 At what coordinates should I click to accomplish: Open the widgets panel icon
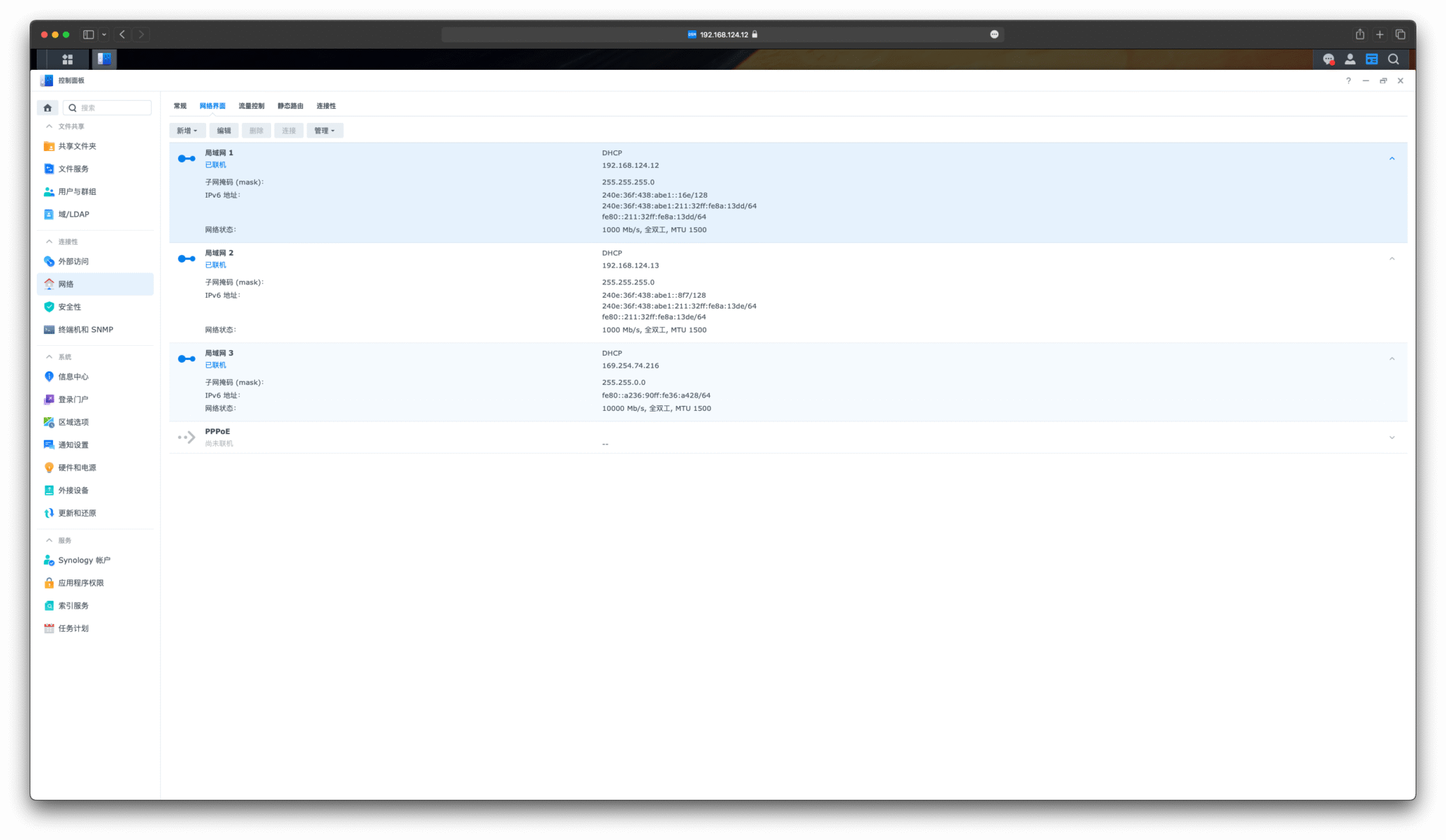1372,59
